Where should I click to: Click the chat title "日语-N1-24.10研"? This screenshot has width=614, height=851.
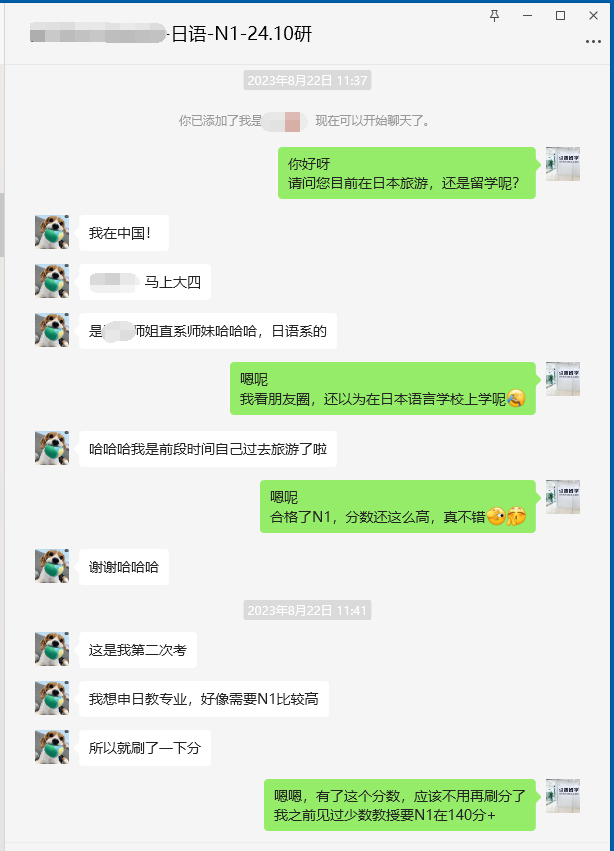[x=242, y=34]
